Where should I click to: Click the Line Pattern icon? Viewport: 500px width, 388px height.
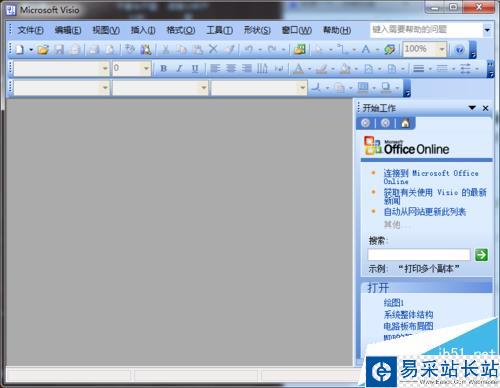click(442, 69)
